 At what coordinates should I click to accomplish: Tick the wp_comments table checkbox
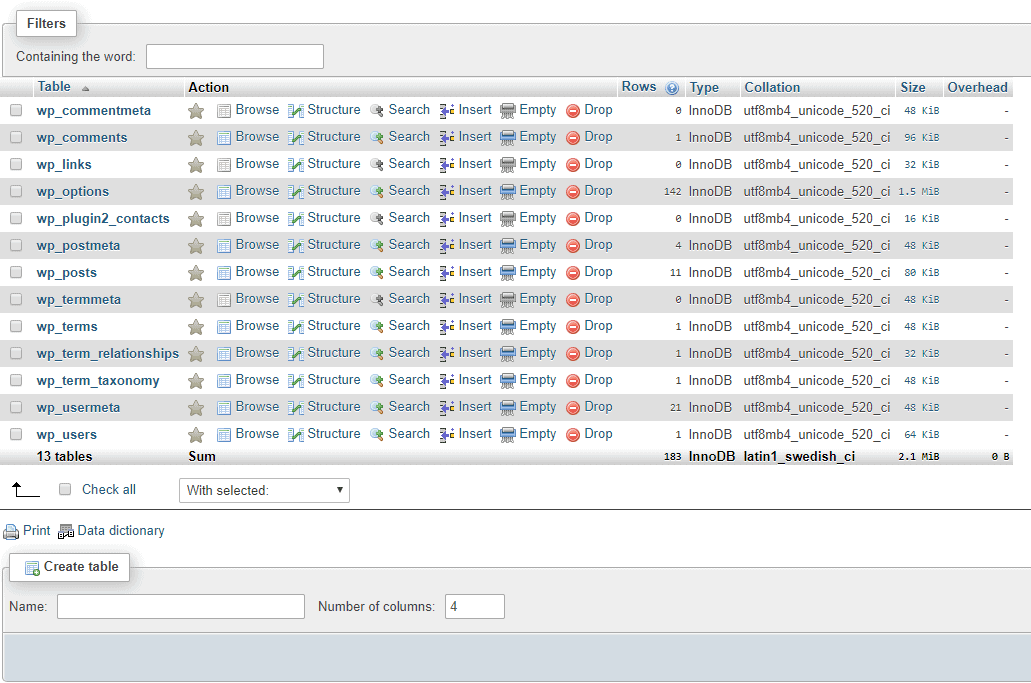coord(16,137)
